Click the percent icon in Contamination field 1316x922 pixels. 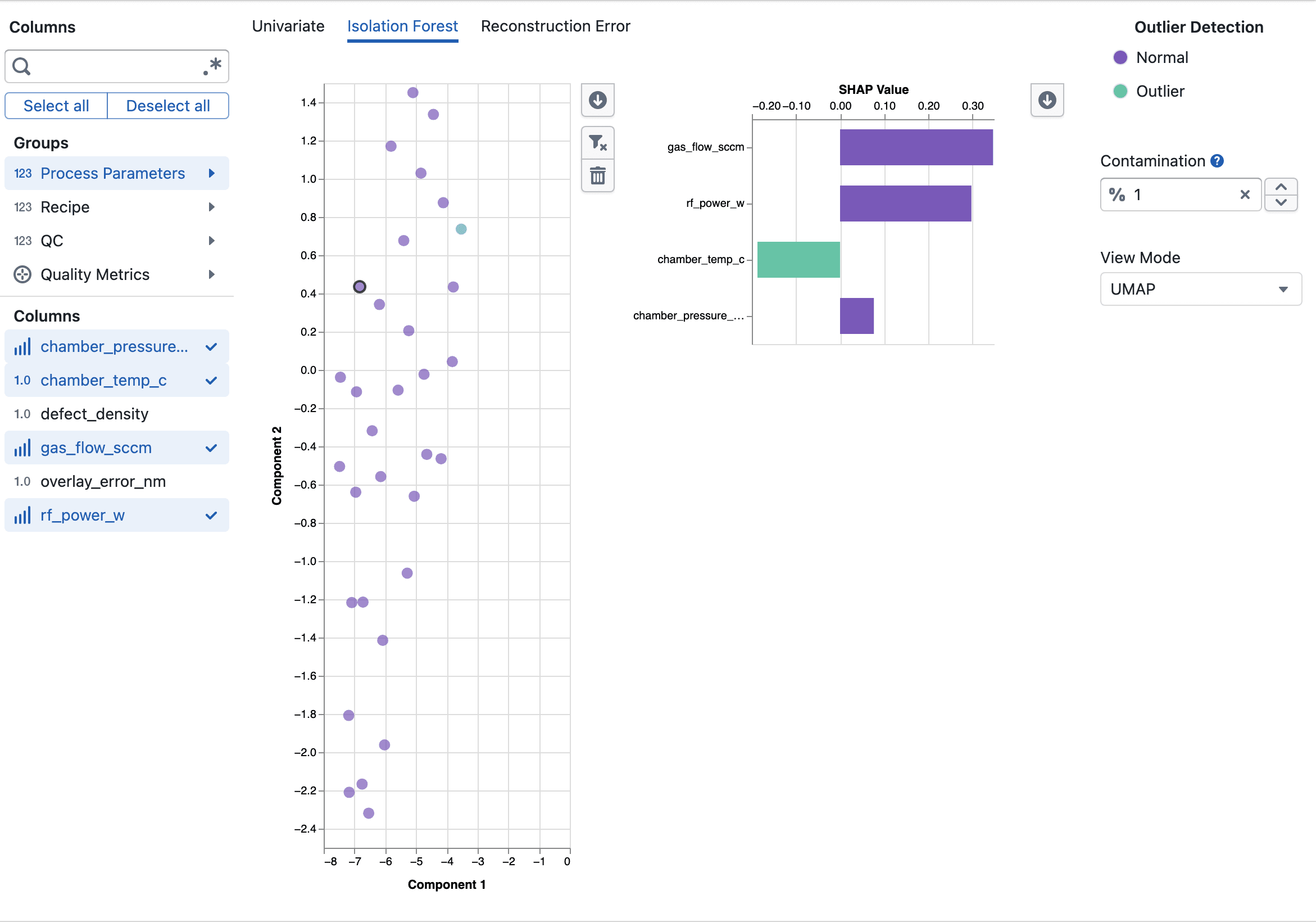click(1117, 195)
